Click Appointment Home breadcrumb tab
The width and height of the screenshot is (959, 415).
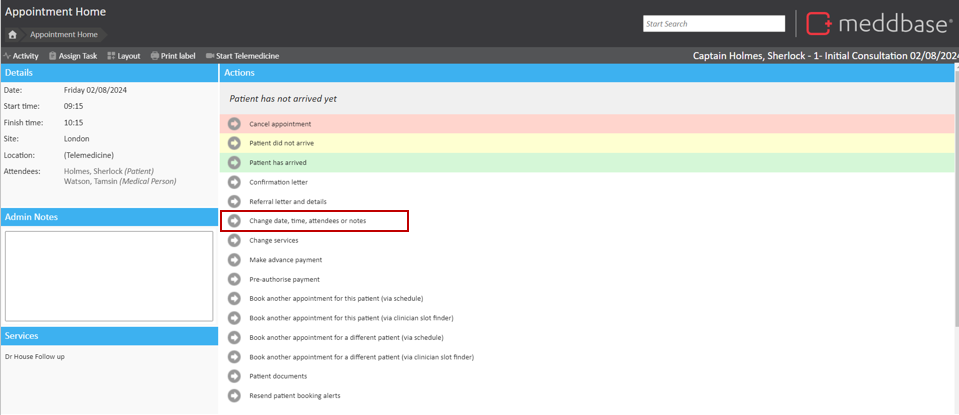(62, 34)
